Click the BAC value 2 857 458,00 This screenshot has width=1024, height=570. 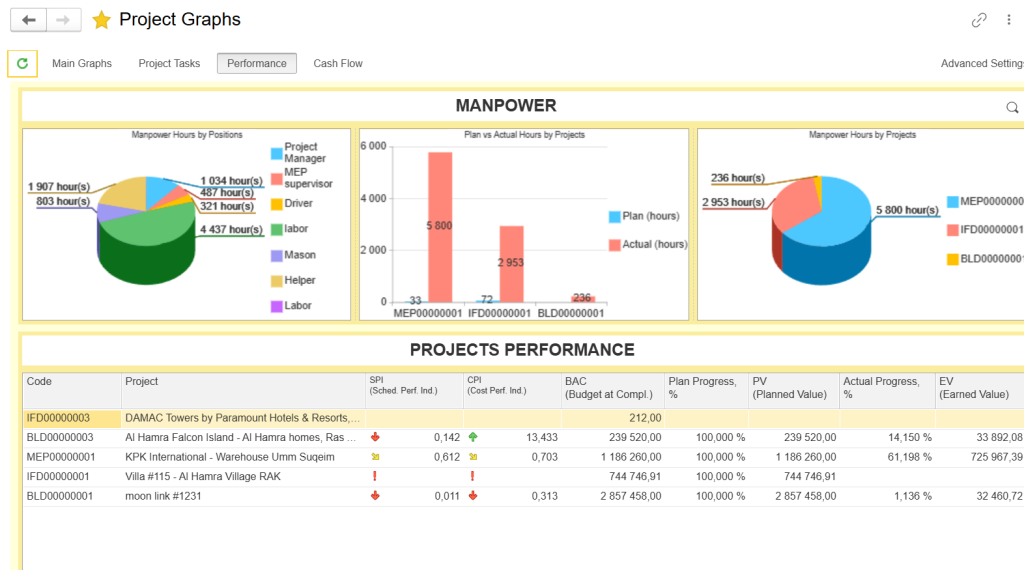631,496
